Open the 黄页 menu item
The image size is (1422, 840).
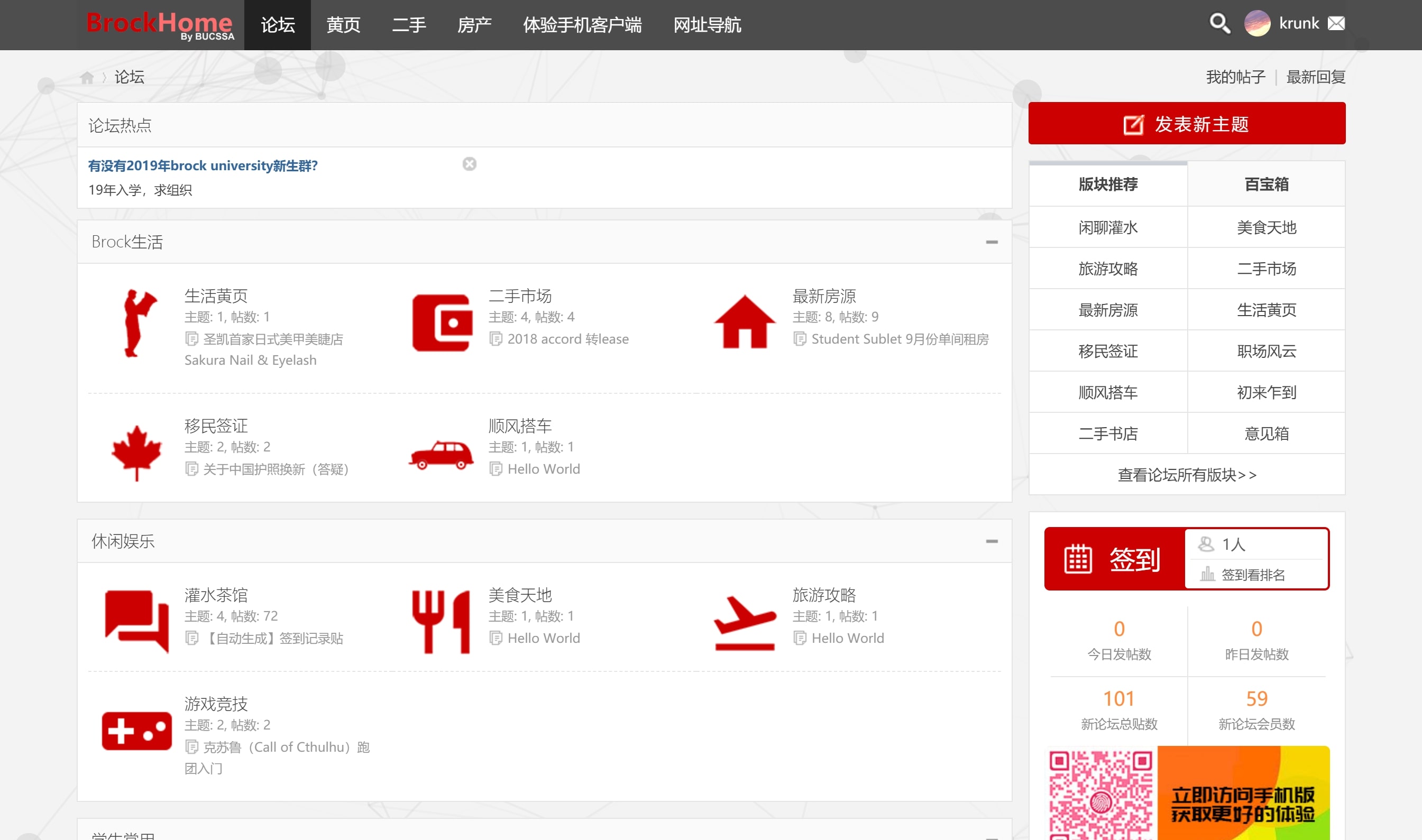click(343, 25)
